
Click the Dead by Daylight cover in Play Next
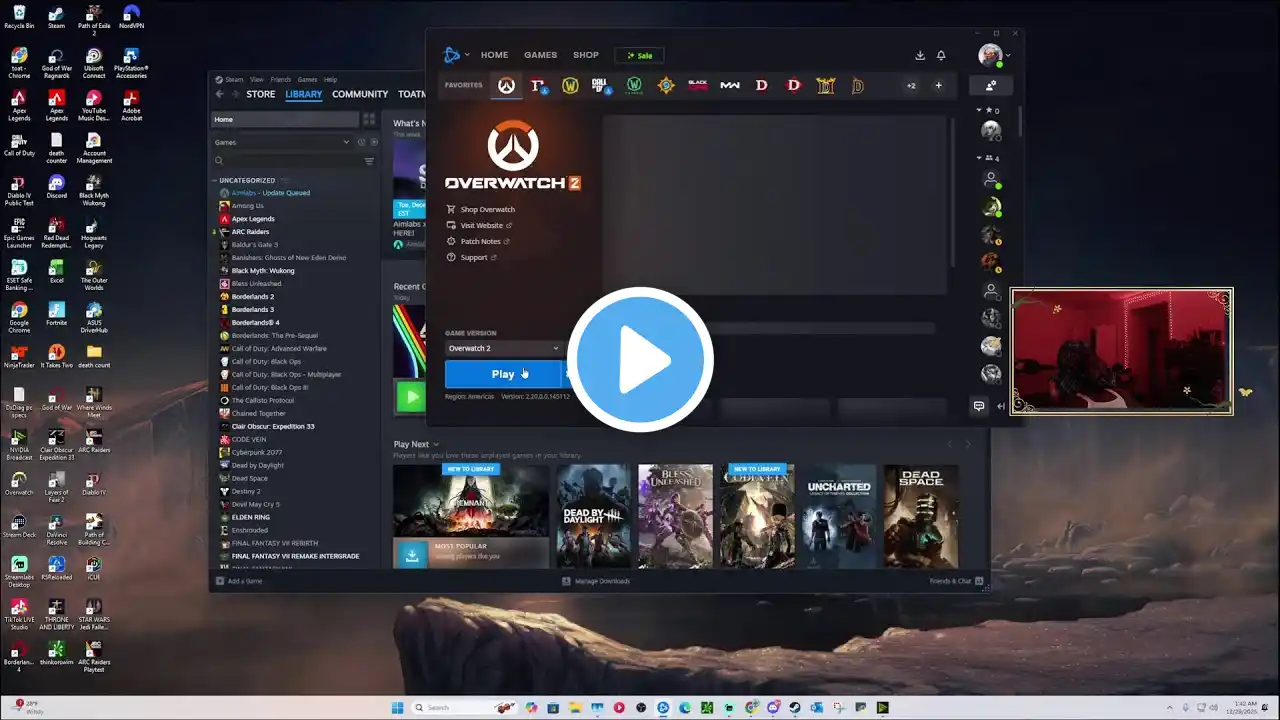click(594, 516)
